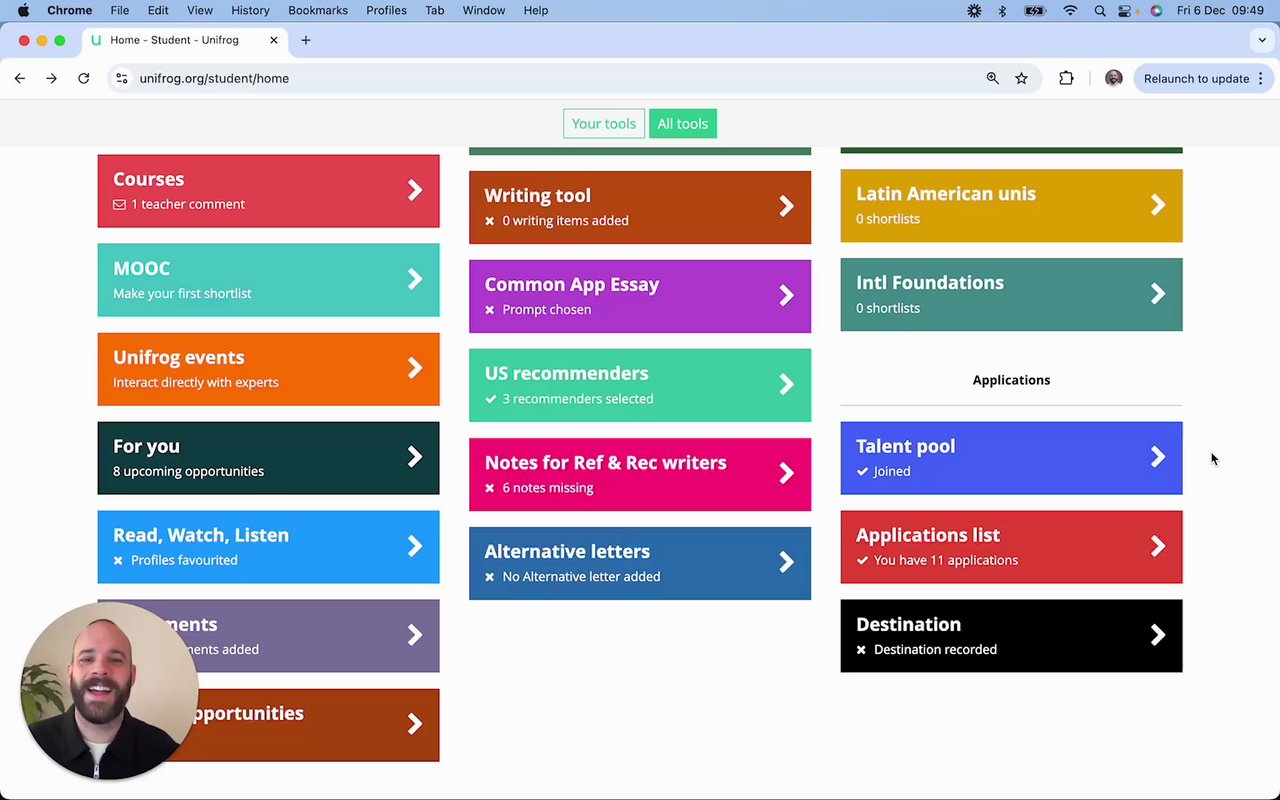Screen dimensions: 1280x800
Task: Bookmark this page with the star icon
Action: (x=1021, y=78)
